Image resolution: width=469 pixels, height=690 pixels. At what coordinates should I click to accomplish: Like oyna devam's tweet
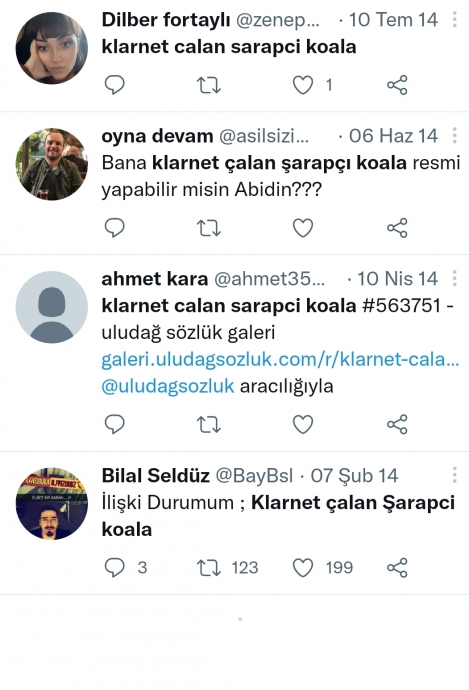303,228
